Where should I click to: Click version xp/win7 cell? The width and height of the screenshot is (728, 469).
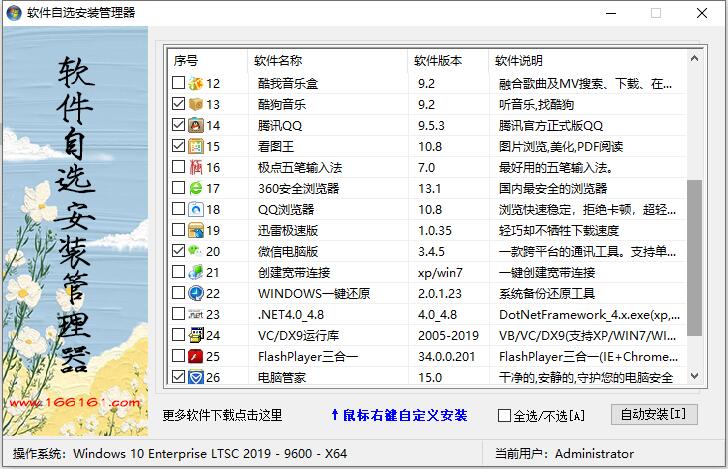[x=440, y=273]
